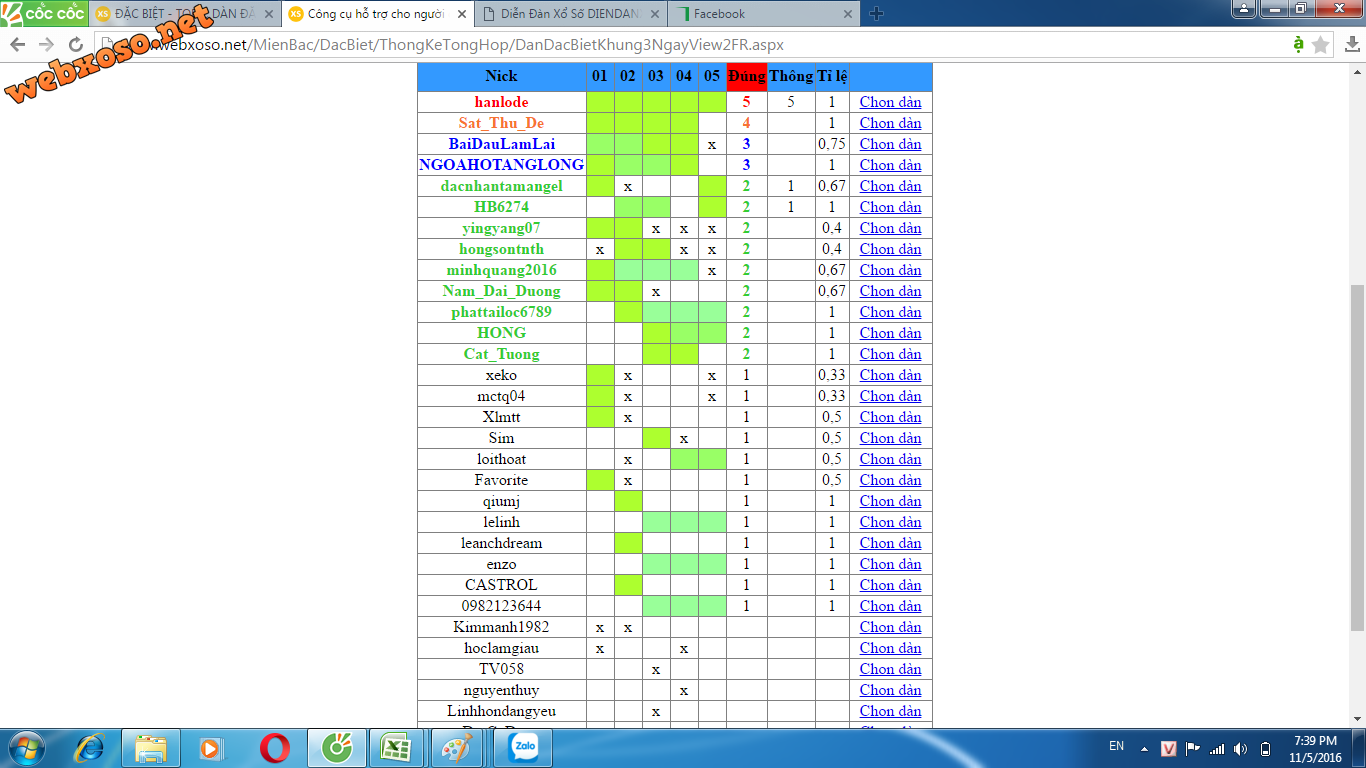Click Show desktop button at taskbar end
1366x768 pixels.
[1360, 748]
